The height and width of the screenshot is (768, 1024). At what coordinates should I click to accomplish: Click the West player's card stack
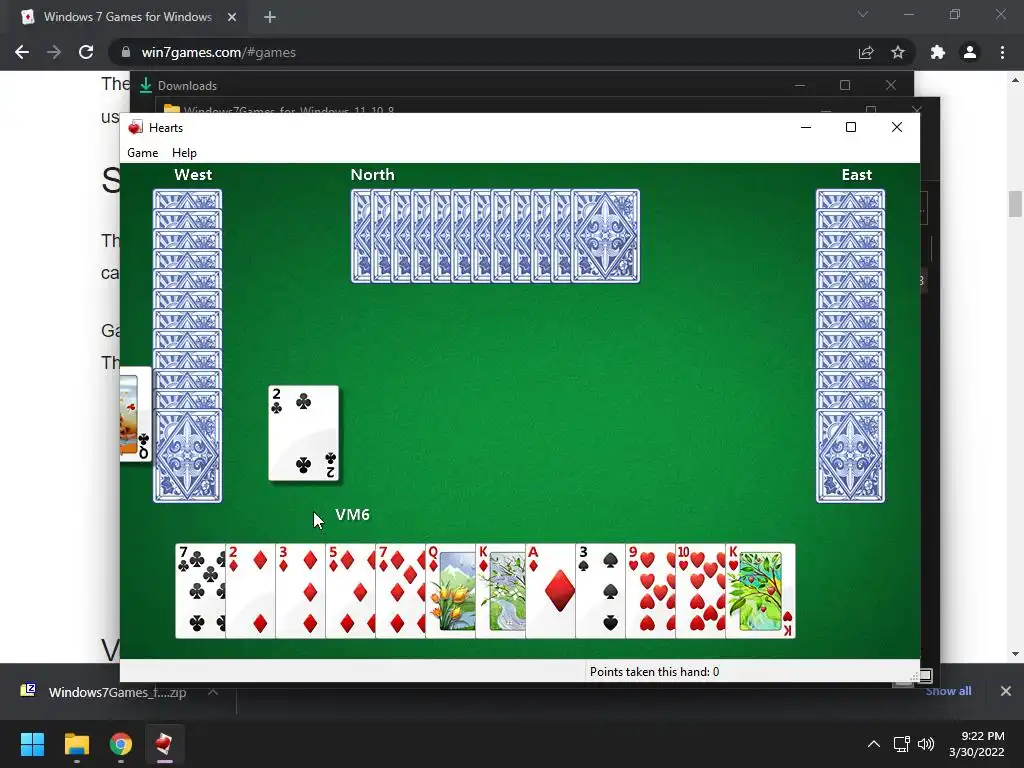(x=187, y=346)
